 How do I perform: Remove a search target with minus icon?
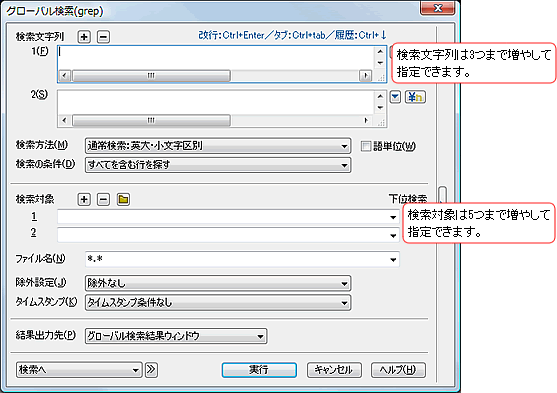(103, 199)
